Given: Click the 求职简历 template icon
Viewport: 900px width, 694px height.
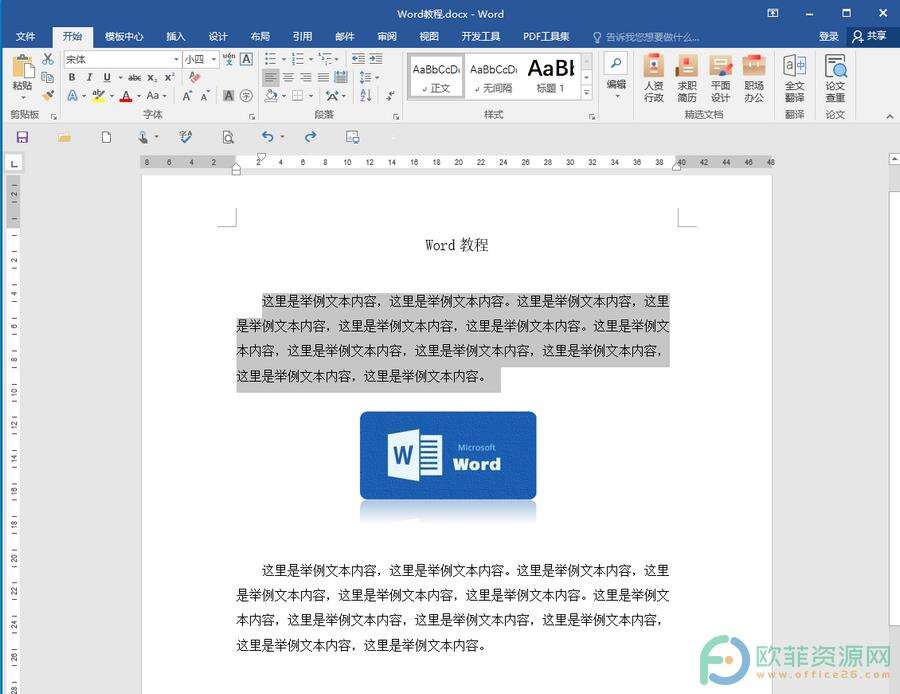Looking at the screenshot, I should click(687, 78).
